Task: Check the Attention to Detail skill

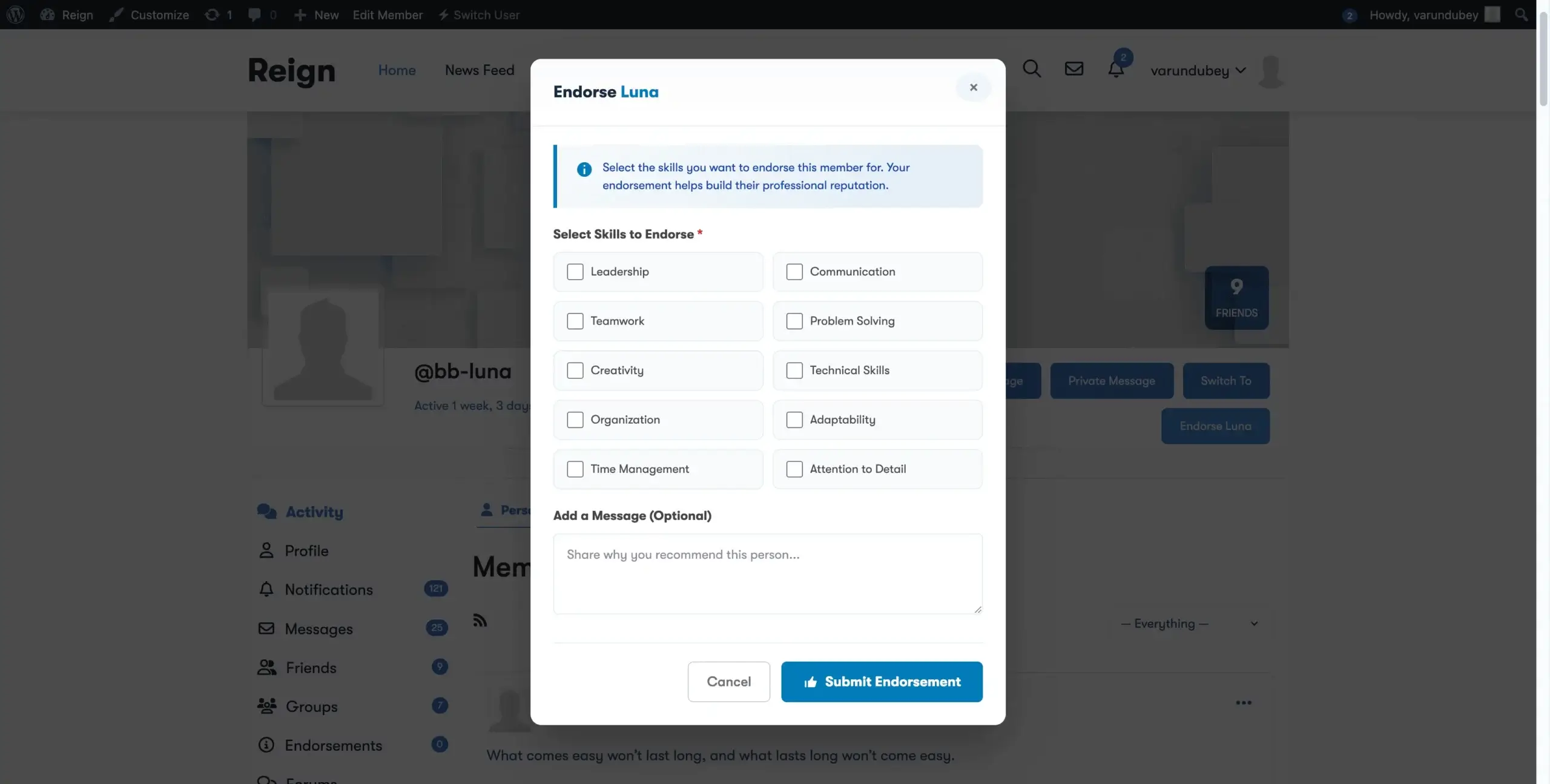Action: [794, 469]
